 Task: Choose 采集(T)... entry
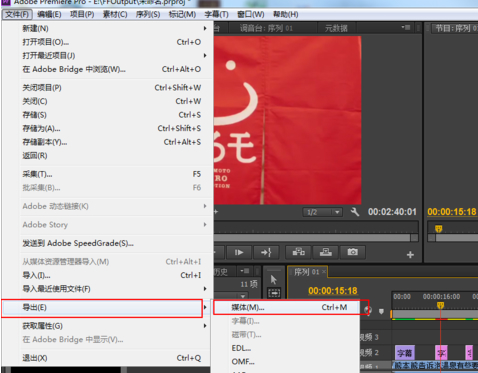pyautogui.click(x=108, y=174)
